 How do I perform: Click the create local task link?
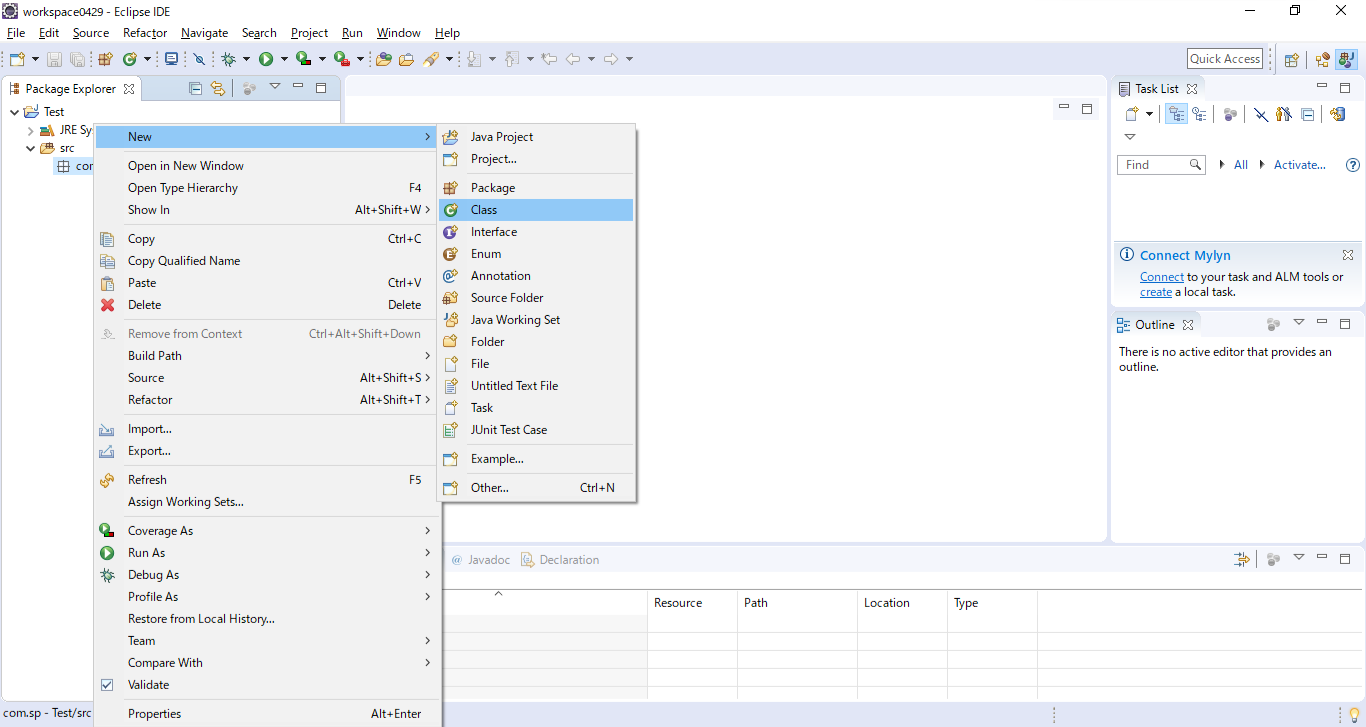(1156, 292)
